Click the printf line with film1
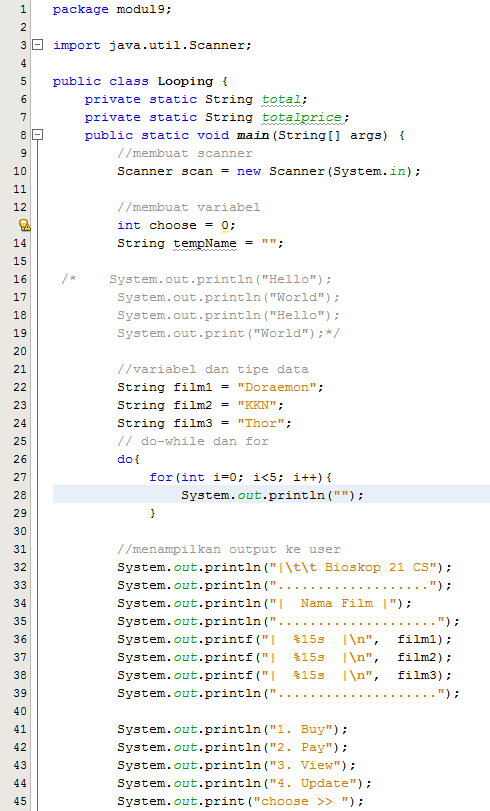Screen dimensions: 490x811 point(285,639)
